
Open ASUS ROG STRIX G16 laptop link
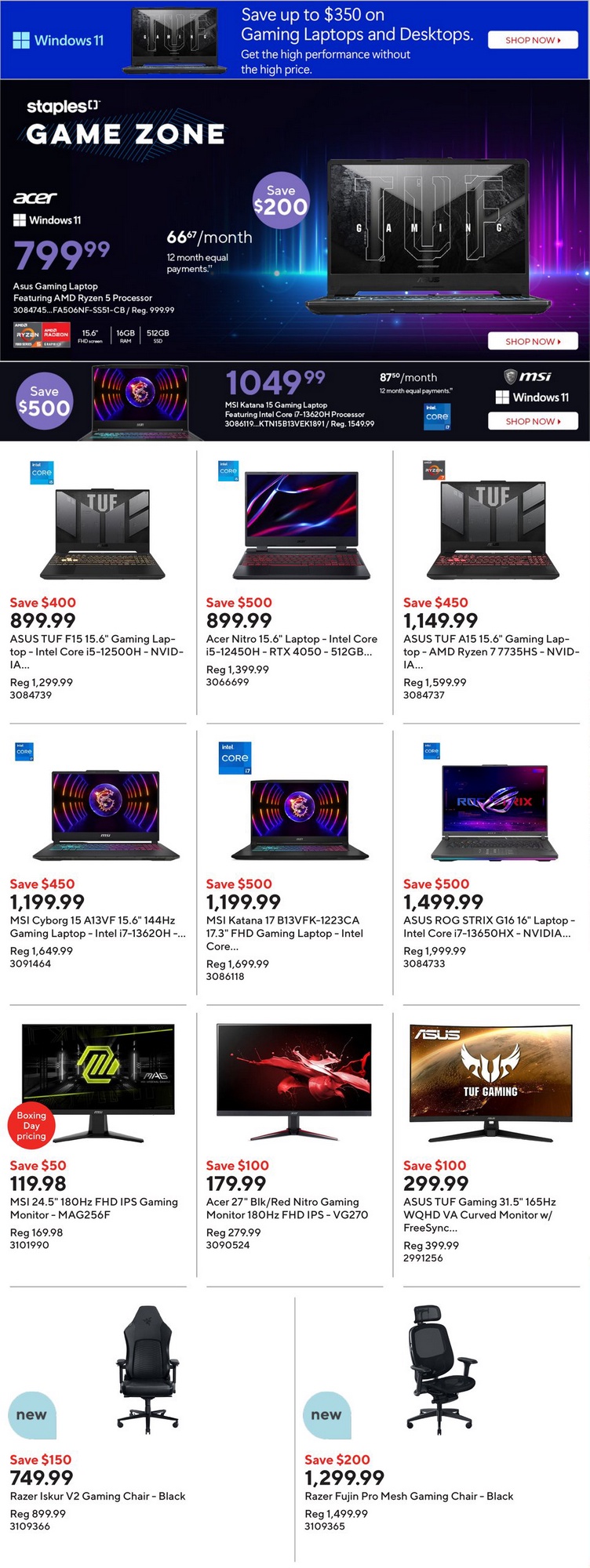(x=490, y=927)
